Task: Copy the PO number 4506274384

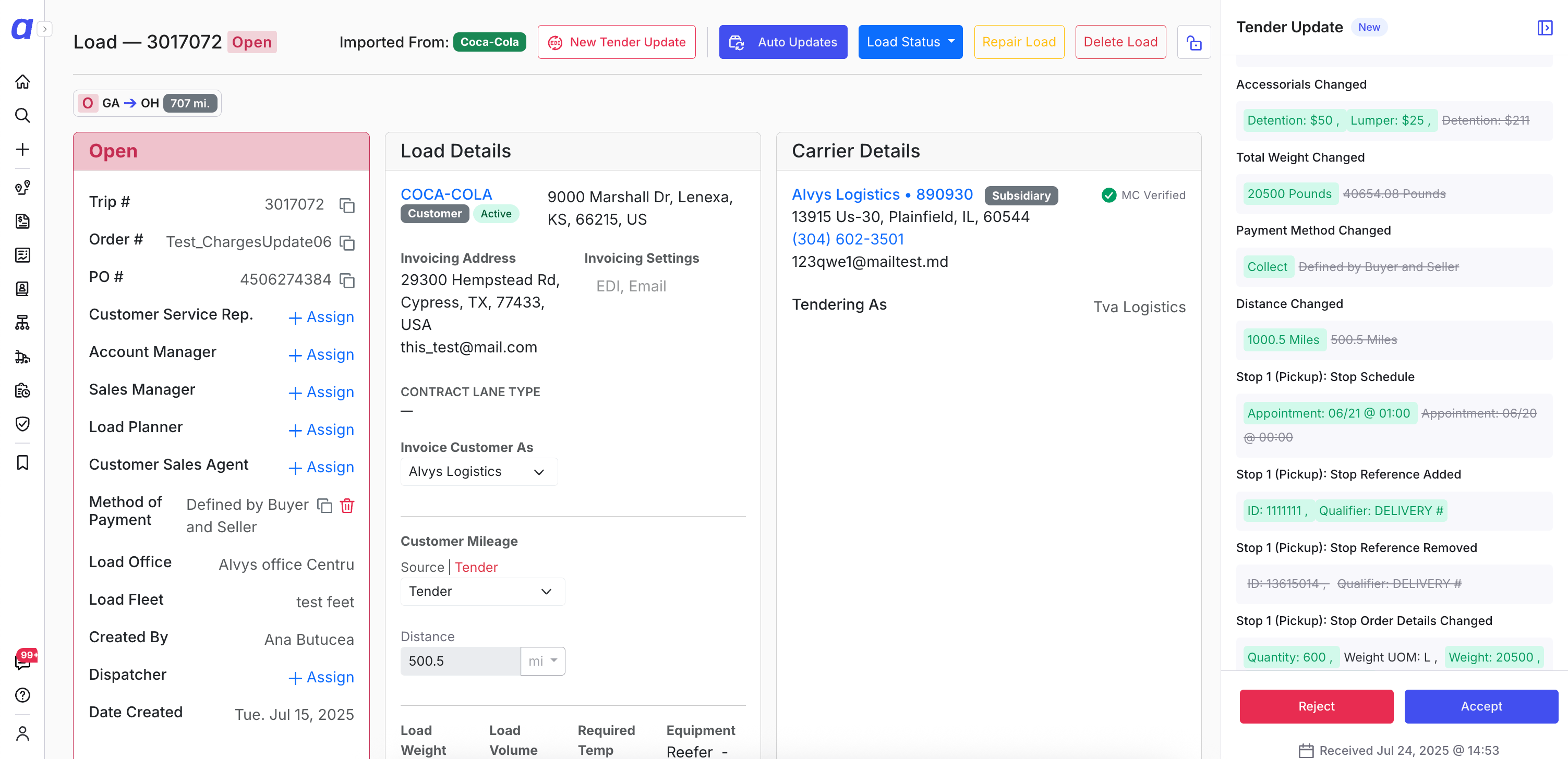Action: (347, 280)
